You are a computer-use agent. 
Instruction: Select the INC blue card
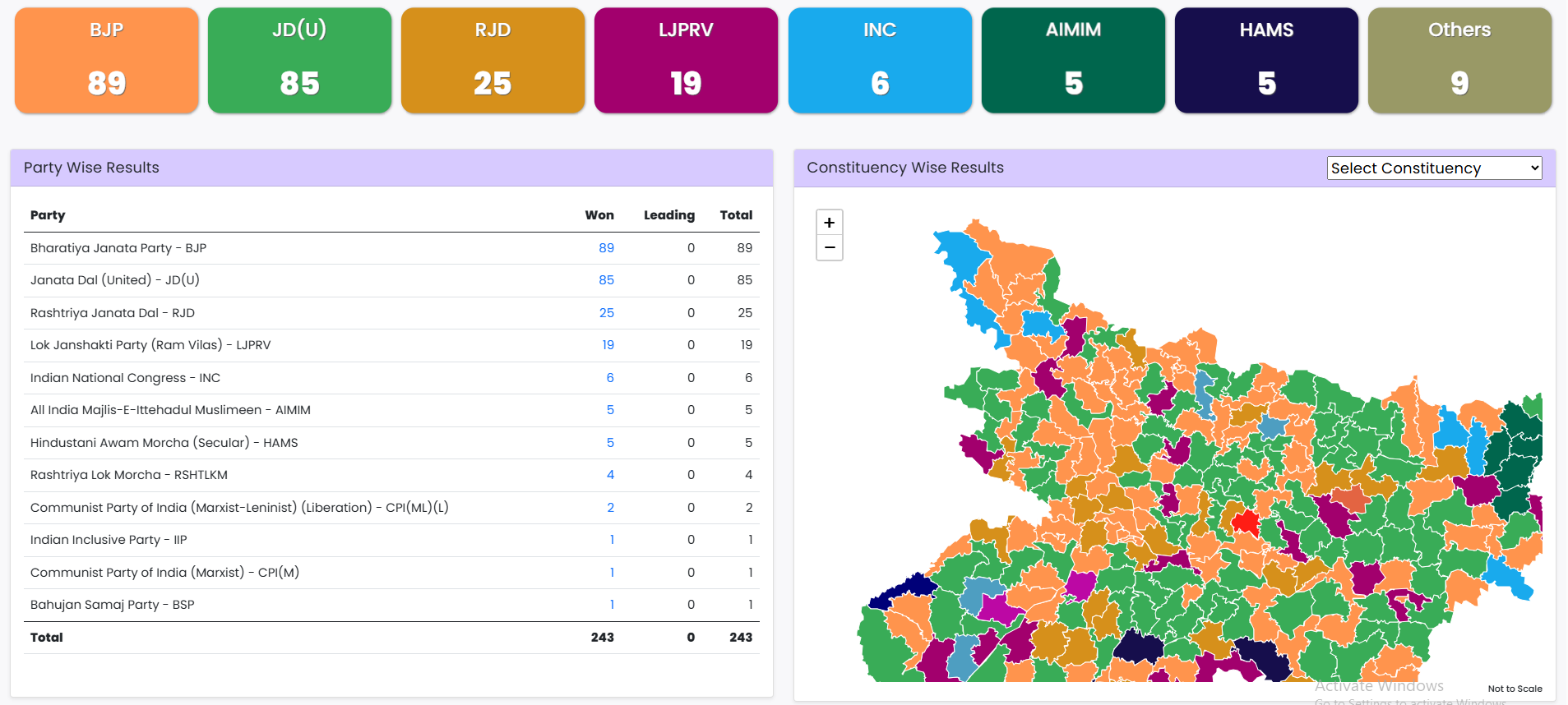[x=880, y=60]
